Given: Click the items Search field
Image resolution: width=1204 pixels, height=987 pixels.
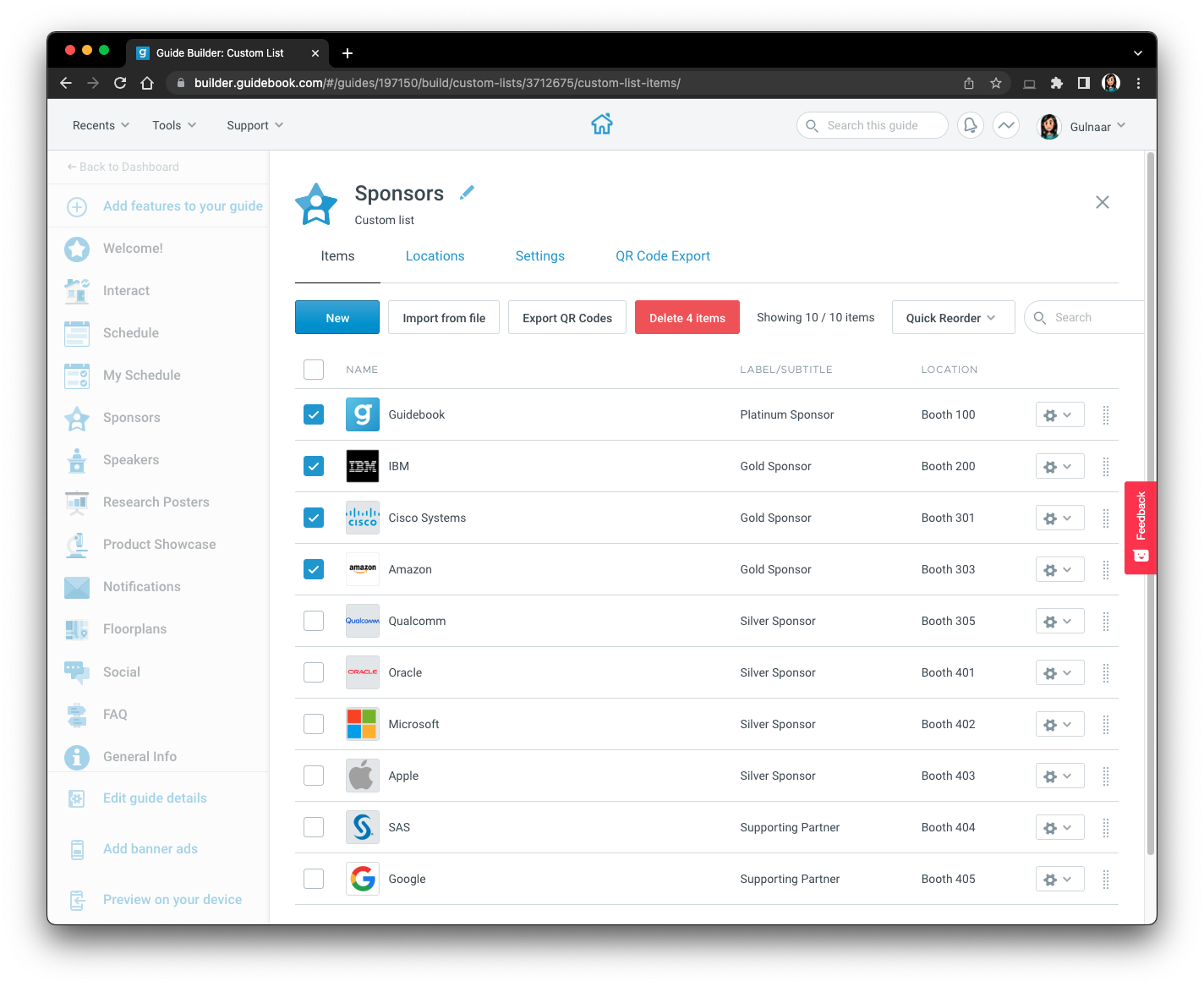Looking at the screenshot, I should tap(1085, 317).
